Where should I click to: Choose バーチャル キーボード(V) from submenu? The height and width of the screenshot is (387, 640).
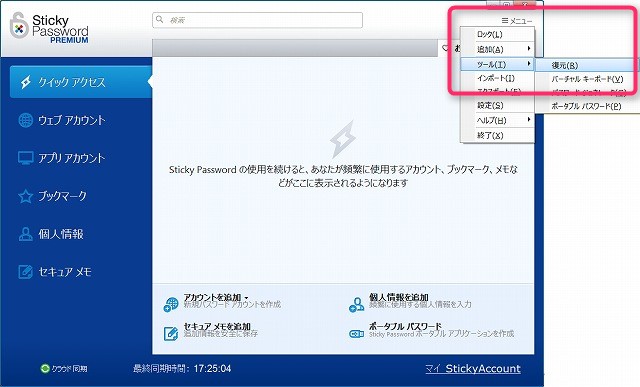pos(587,79)
